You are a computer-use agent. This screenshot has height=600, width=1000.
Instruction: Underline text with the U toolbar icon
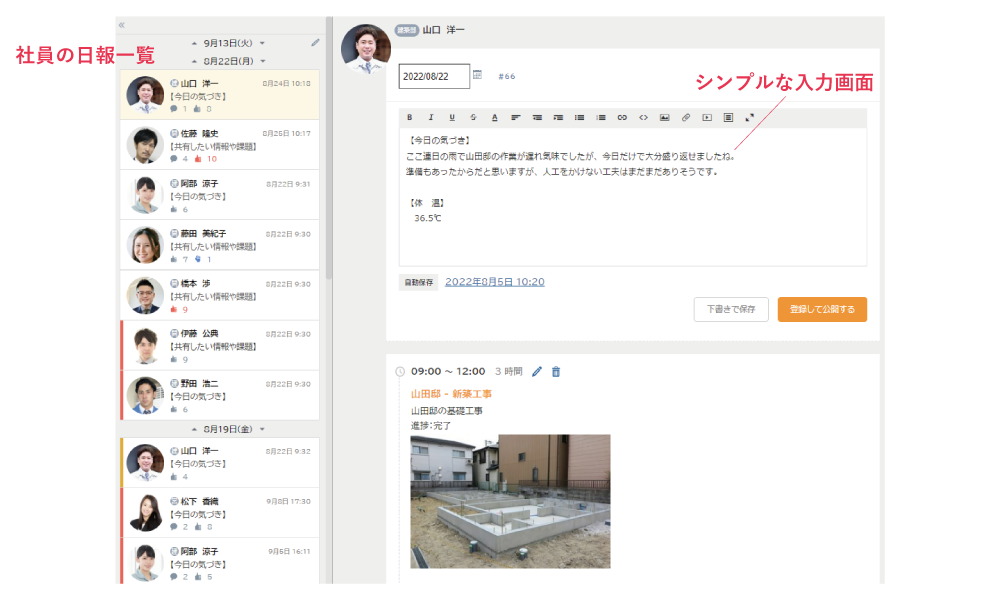tap(452, 117)
